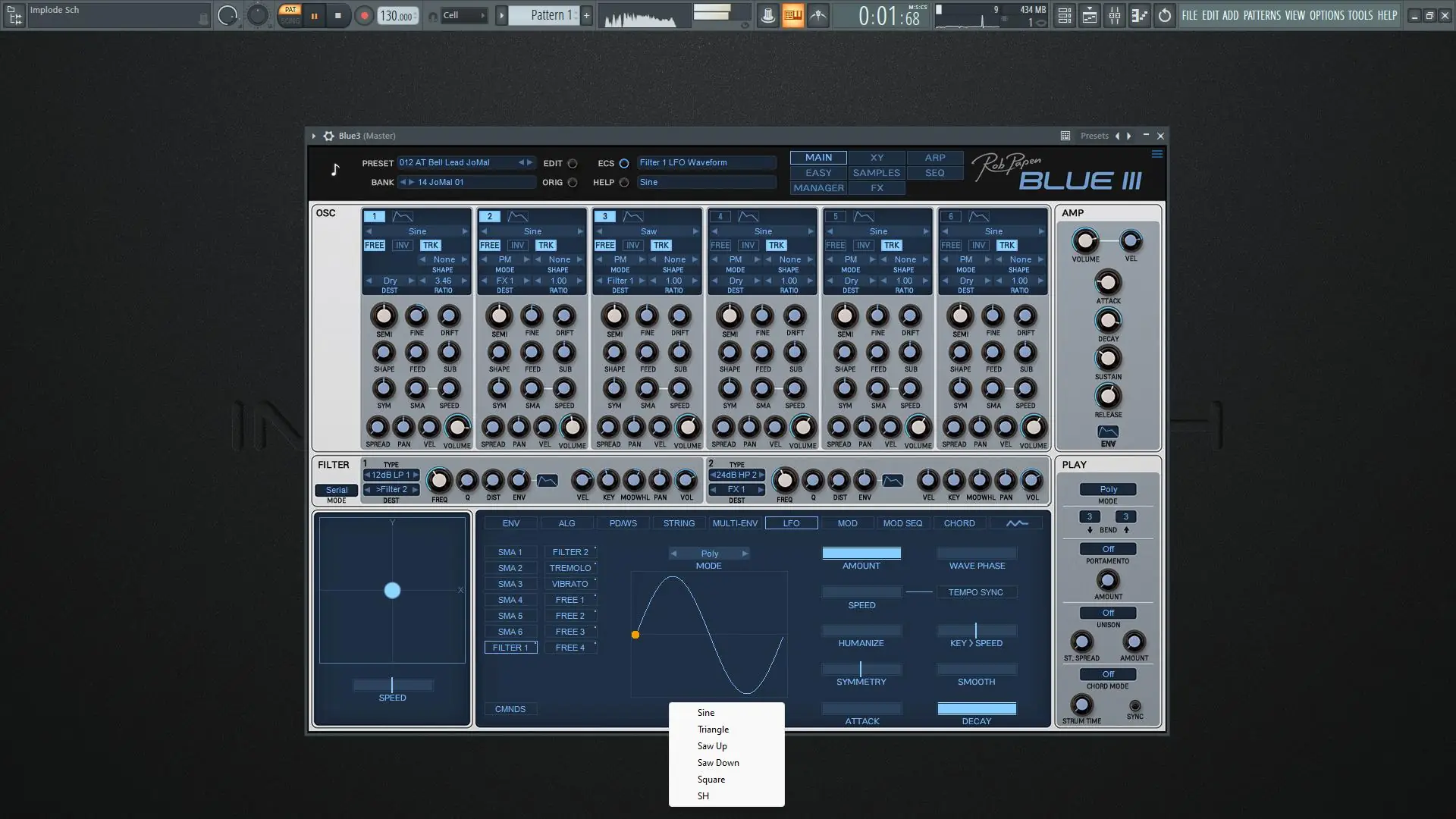This screenshot has width=1456, height=819.
Task: Enable the EDIT radio button
Action: [x=573, y=163]
